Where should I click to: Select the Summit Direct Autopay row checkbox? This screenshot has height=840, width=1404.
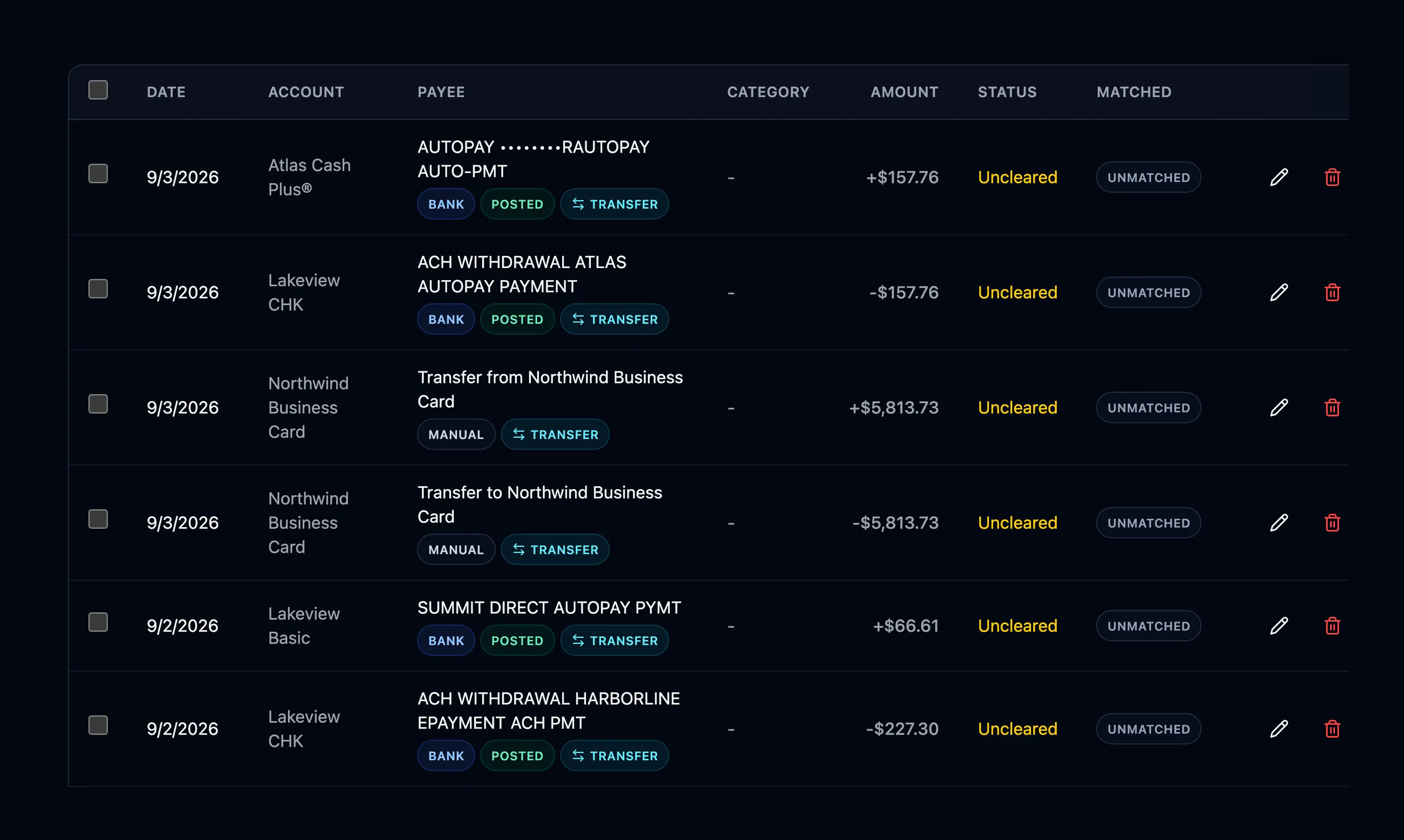click(98, 622)
